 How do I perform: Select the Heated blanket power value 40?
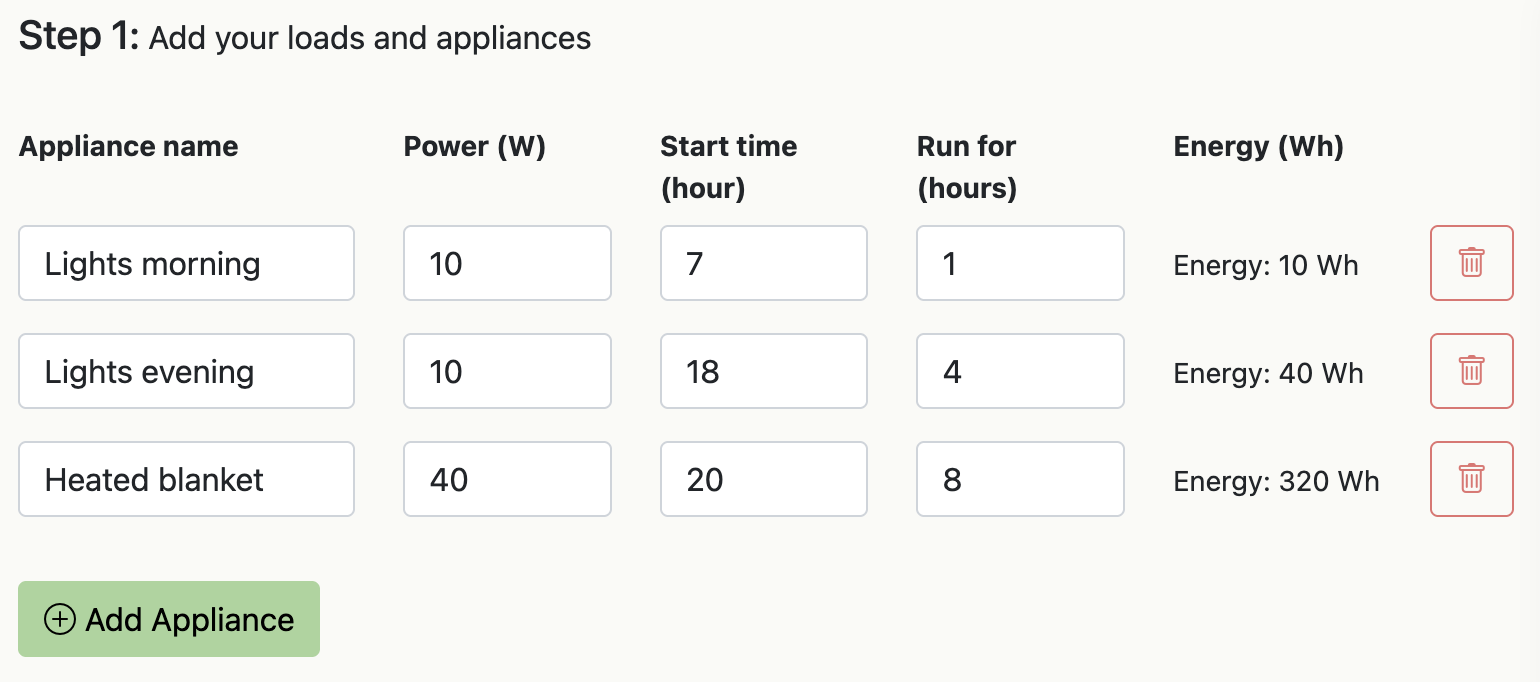[x=507, y=479]
